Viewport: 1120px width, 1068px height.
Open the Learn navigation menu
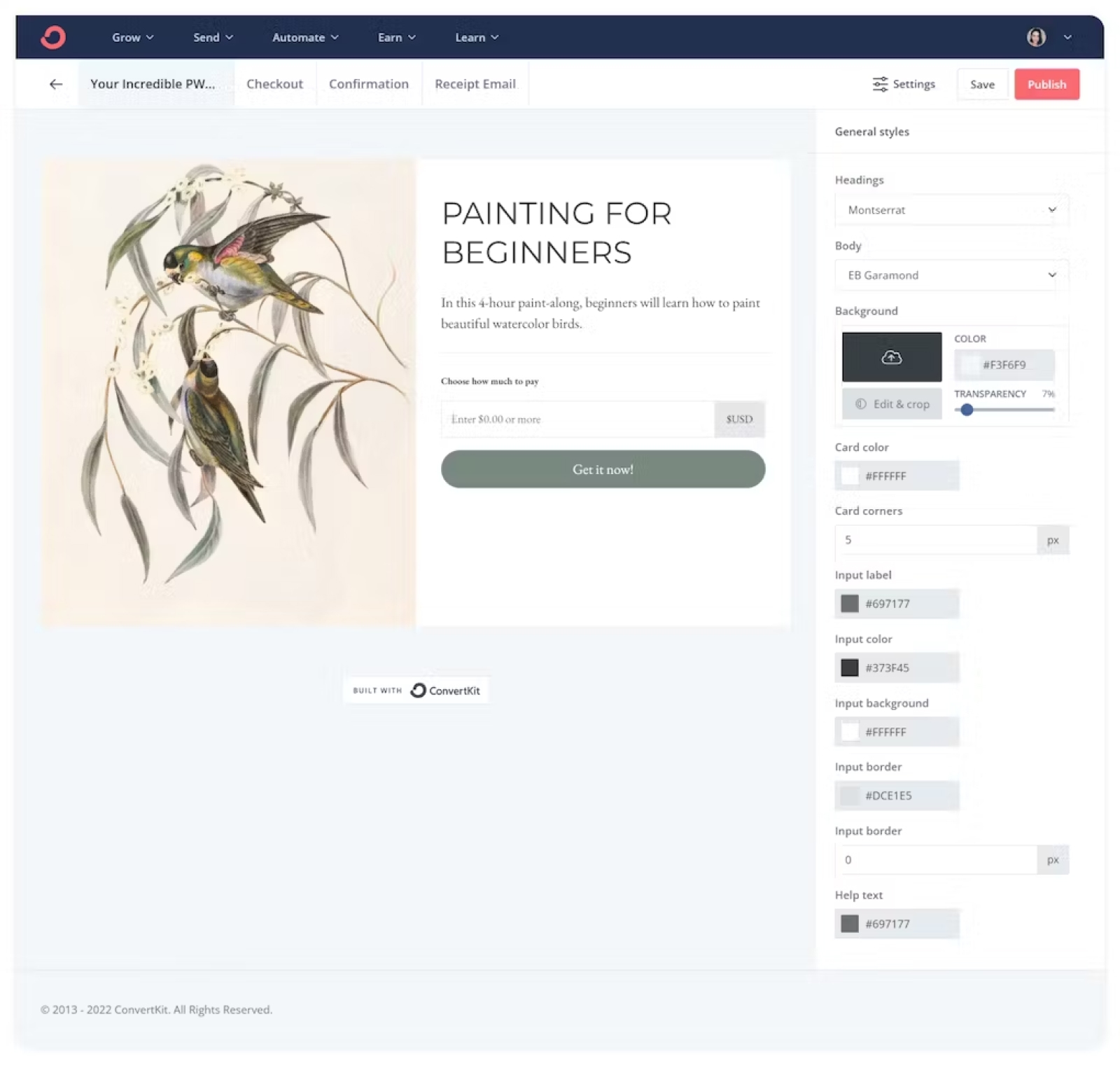pyautogui.click(x=477, y=38)
